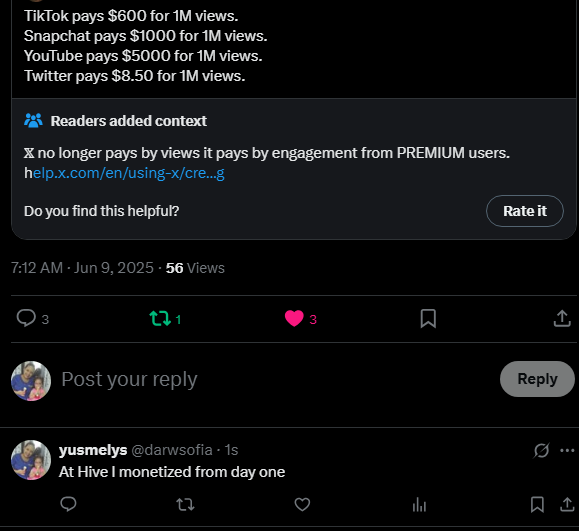The height and width of the screenshot is (531, 579).
Task: Click the Grok icon on yusmelys reply
Action: (541, 450)
